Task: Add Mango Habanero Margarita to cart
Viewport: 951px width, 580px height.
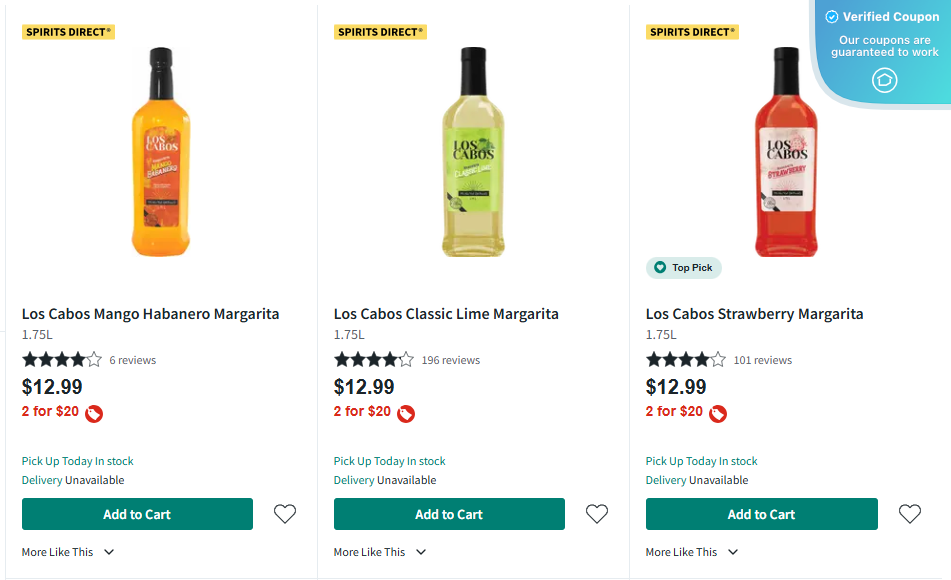Action: pos(137,514)
